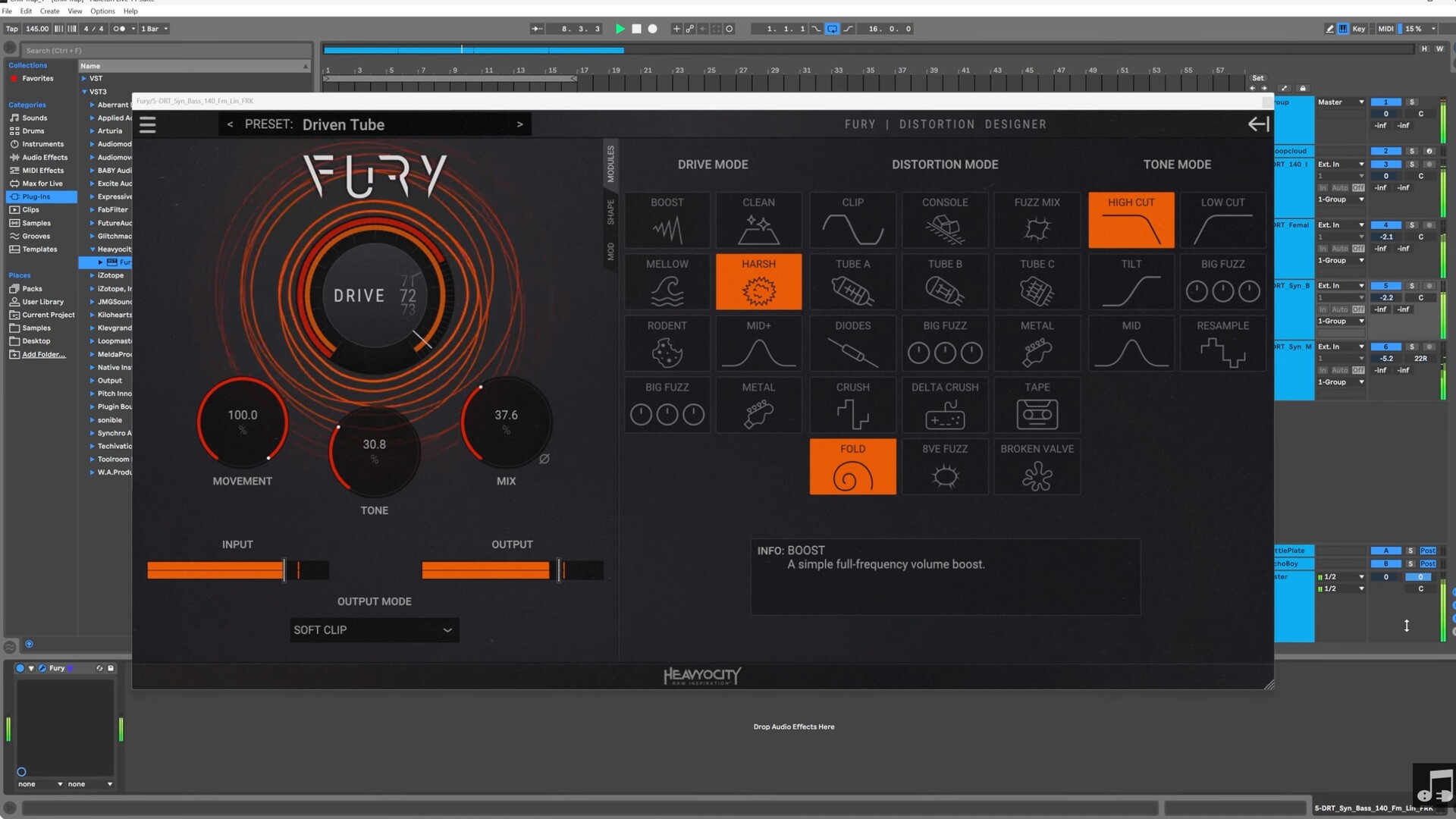Toggle the Fury device activator
Image resolution: width=1456 pixels, height=819 pixels.
click(x=20, y=668)
